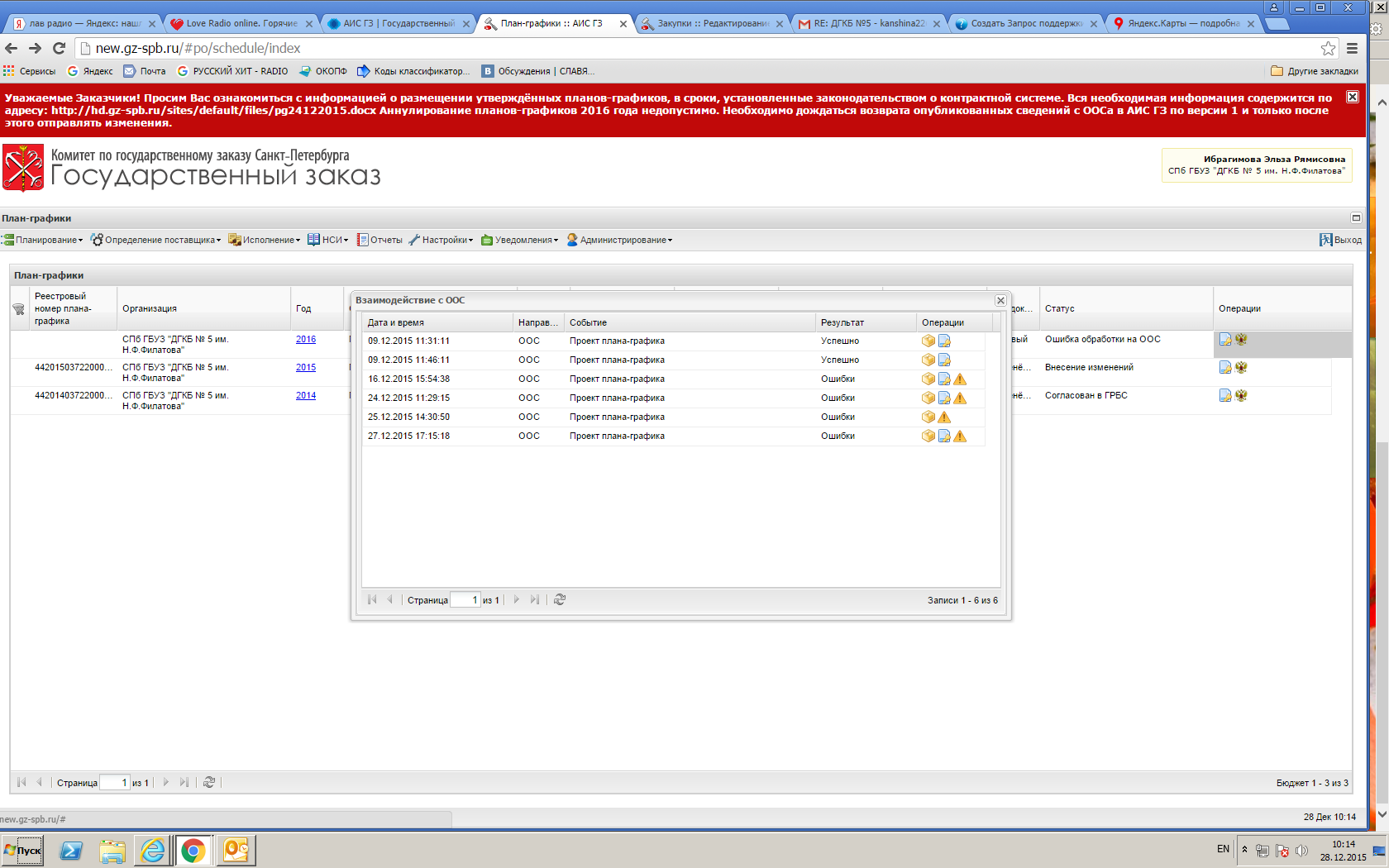Open the ОКОПФ bookmark
Image resolution: width=1389 pixels, height=868 pixels.
[x=323, y=71]
